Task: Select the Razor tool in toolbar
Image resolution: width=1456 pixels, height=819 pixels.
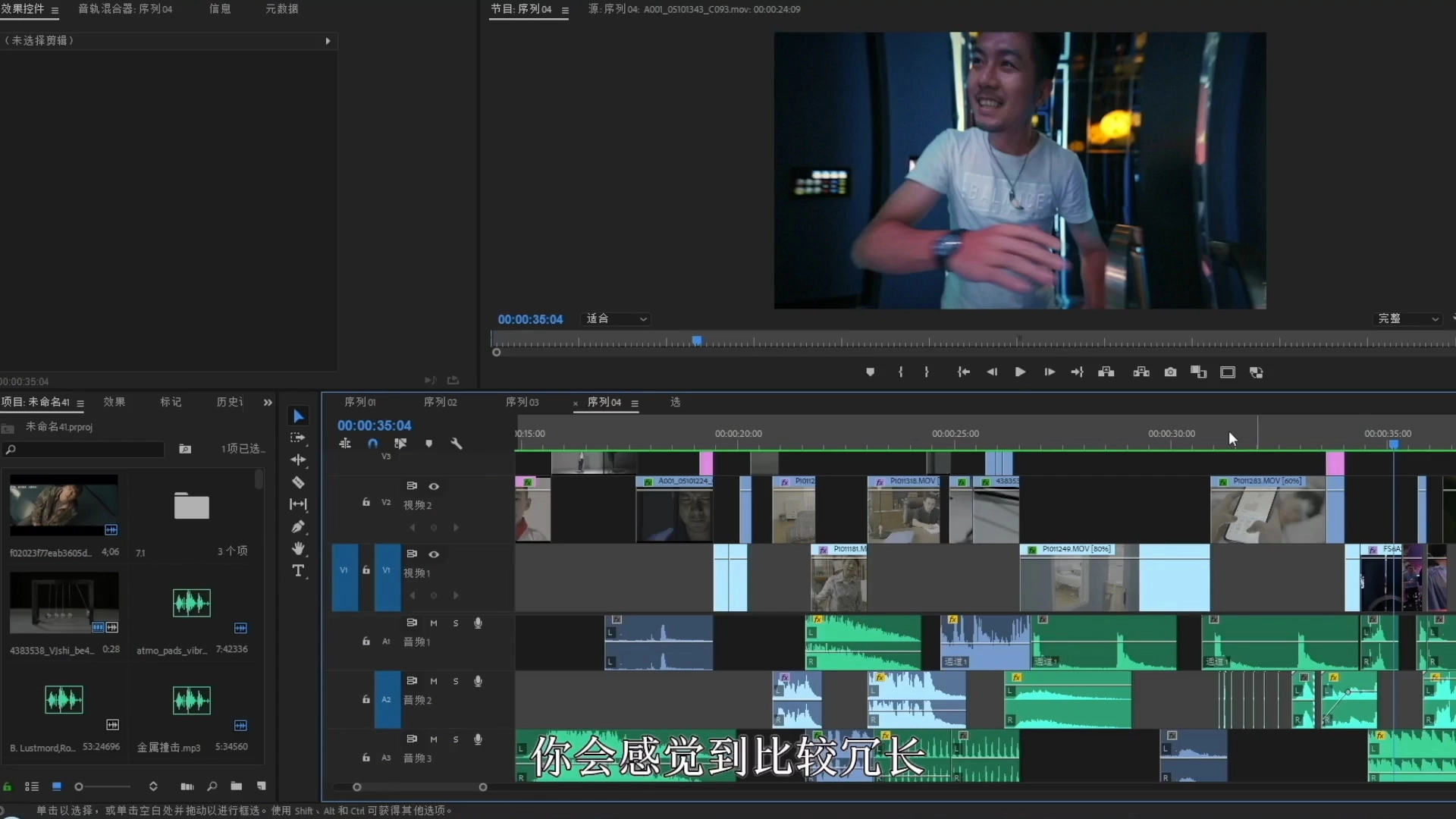Action: click(298, 482)
